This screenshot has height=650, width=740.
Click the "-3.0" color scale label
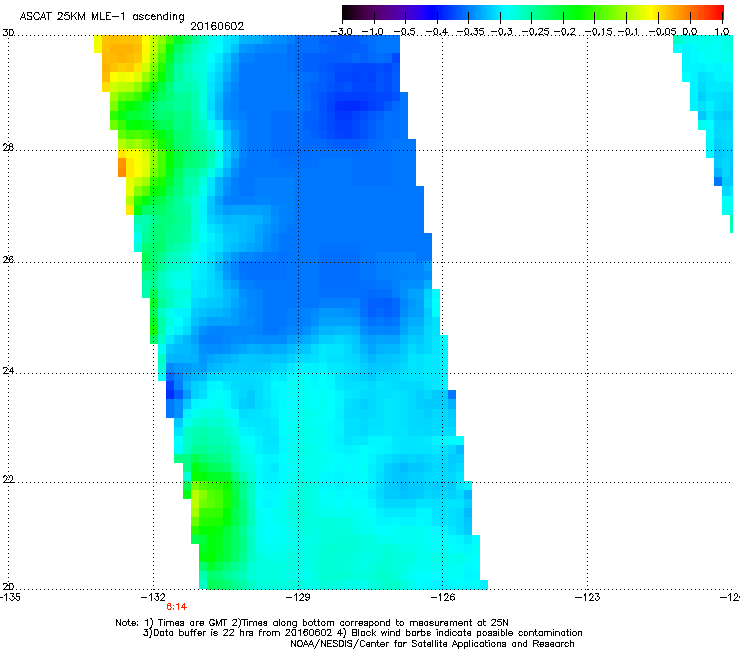(342, 32)
